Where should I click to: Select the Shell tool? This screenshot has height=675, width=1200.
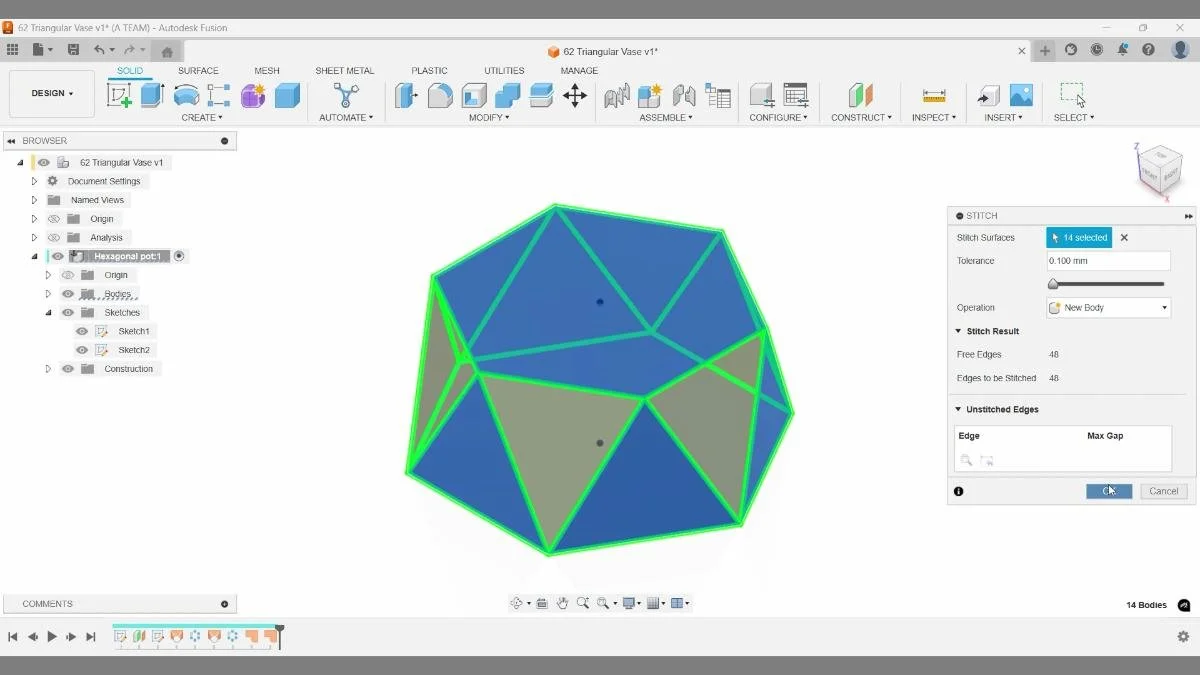tap(474, 95)
